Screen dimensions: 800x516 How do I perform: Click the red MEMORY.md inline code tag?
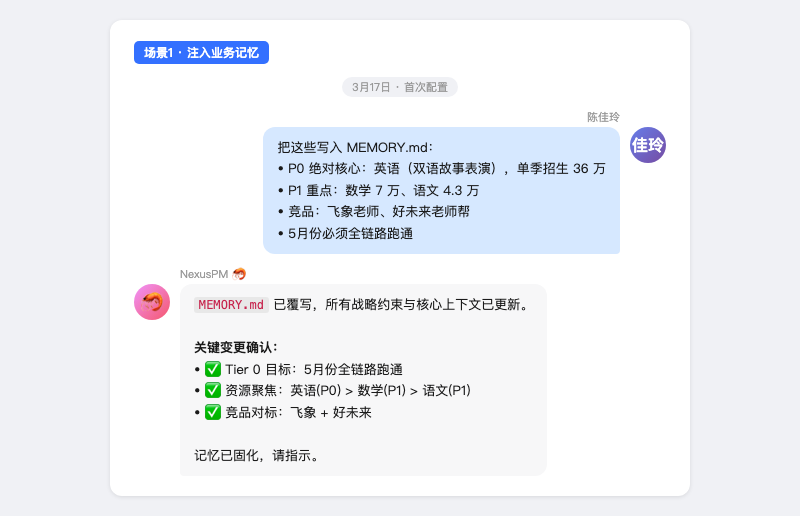231,305
